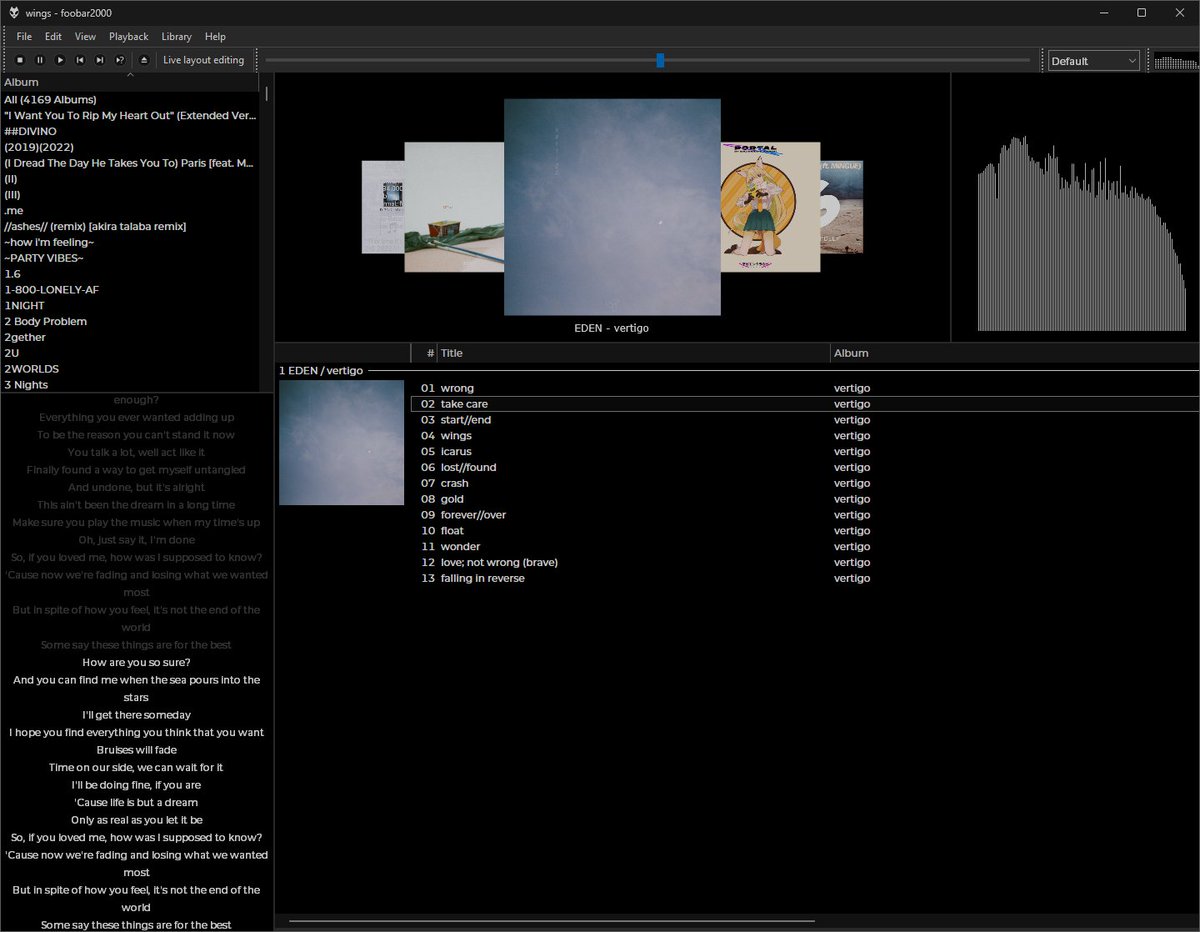Pause the current track

click(x=40, y=60)
